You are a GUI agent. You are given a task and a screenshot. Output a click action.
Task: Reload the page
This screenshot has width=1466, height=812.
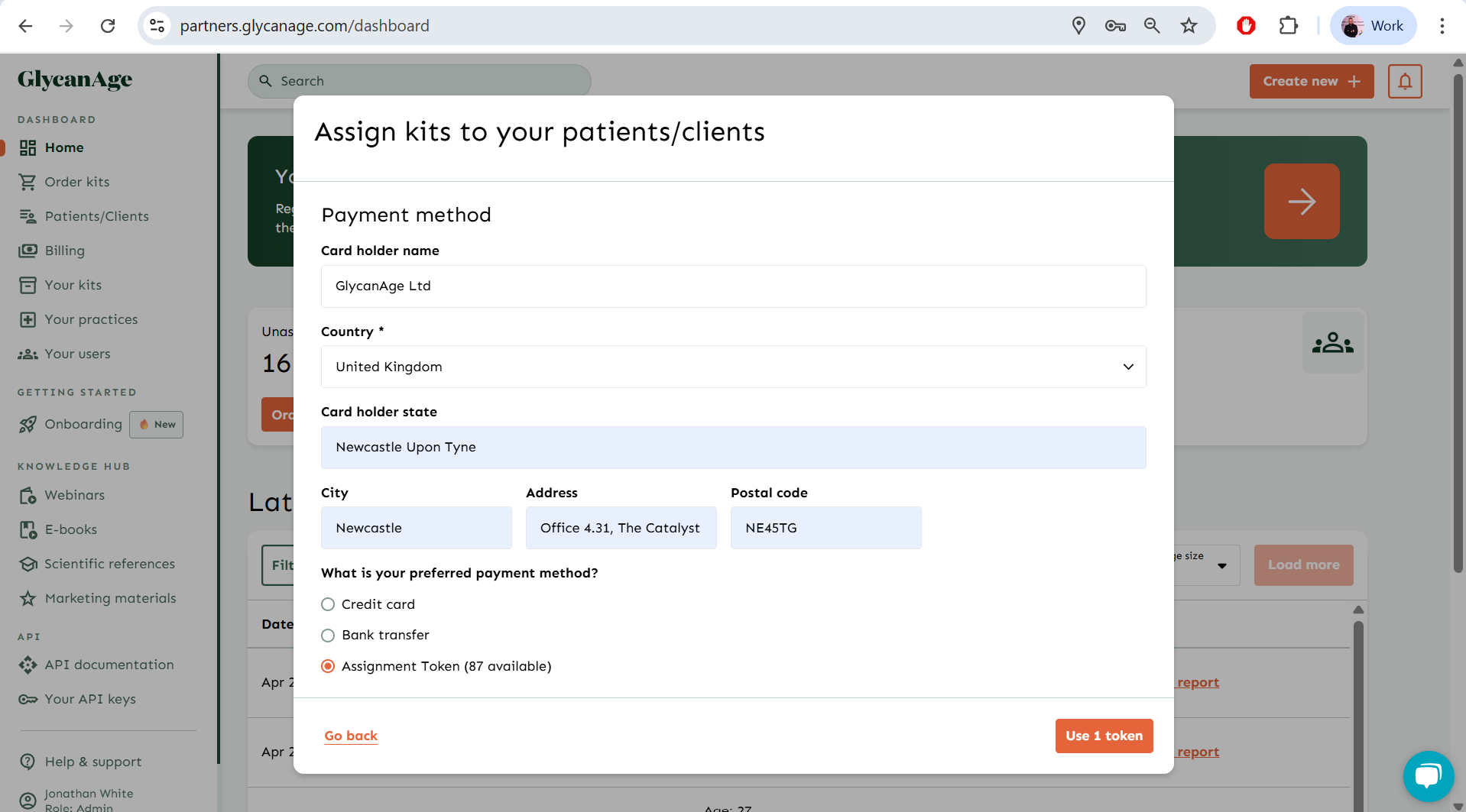pos(108,26)
